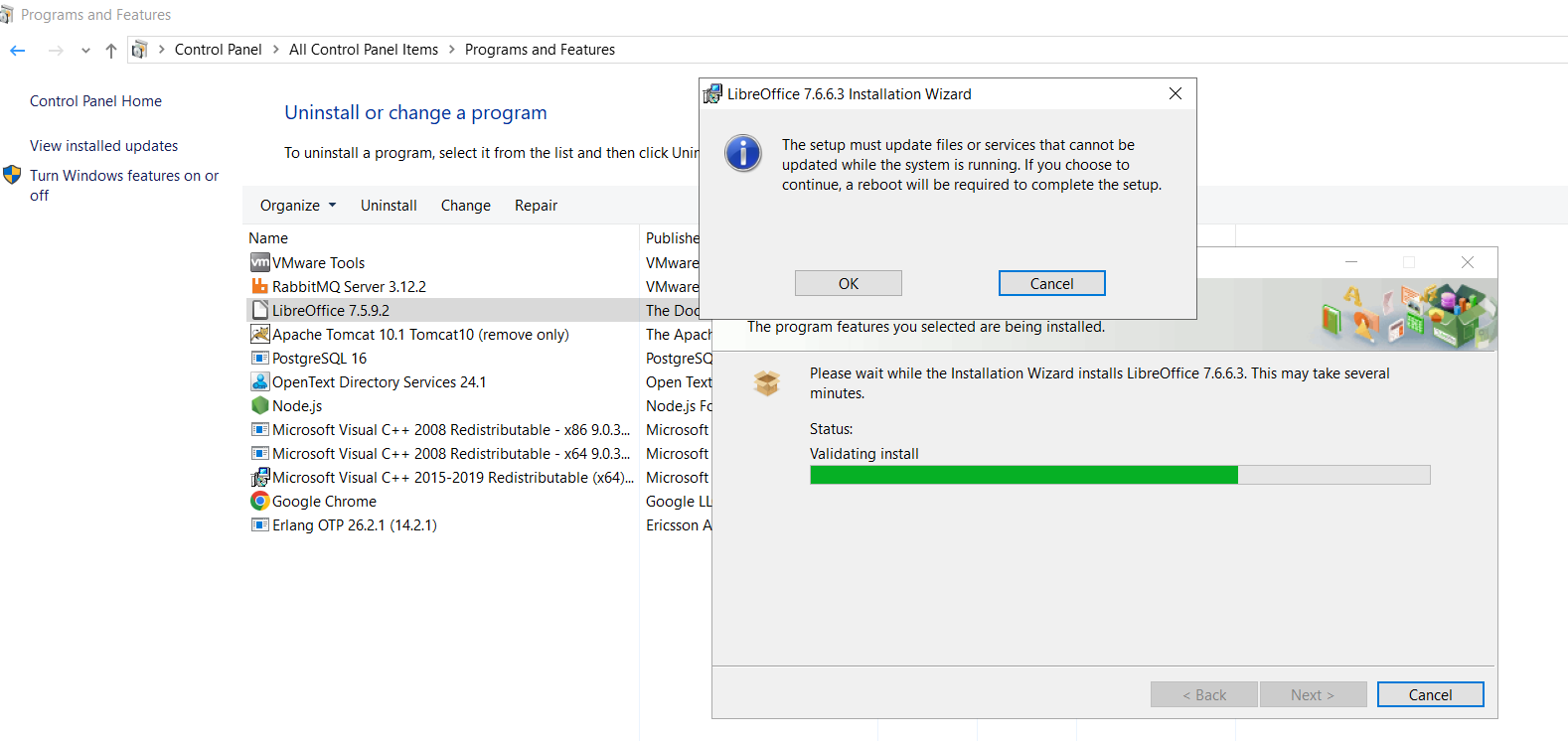The width and height of the screenshot is (1568, 741).
Task: Select the PostgreSQL 16 program icon
Action: click(259, 358)
